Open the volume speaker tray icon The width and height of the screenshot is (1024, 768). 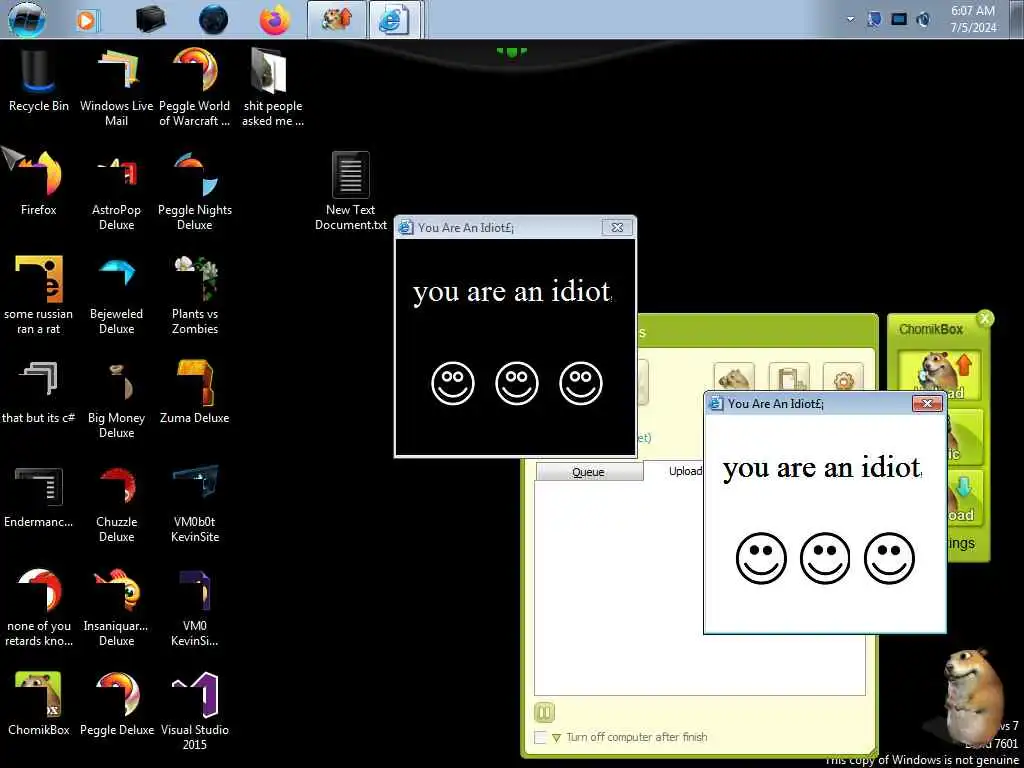[x=923, y=20]
